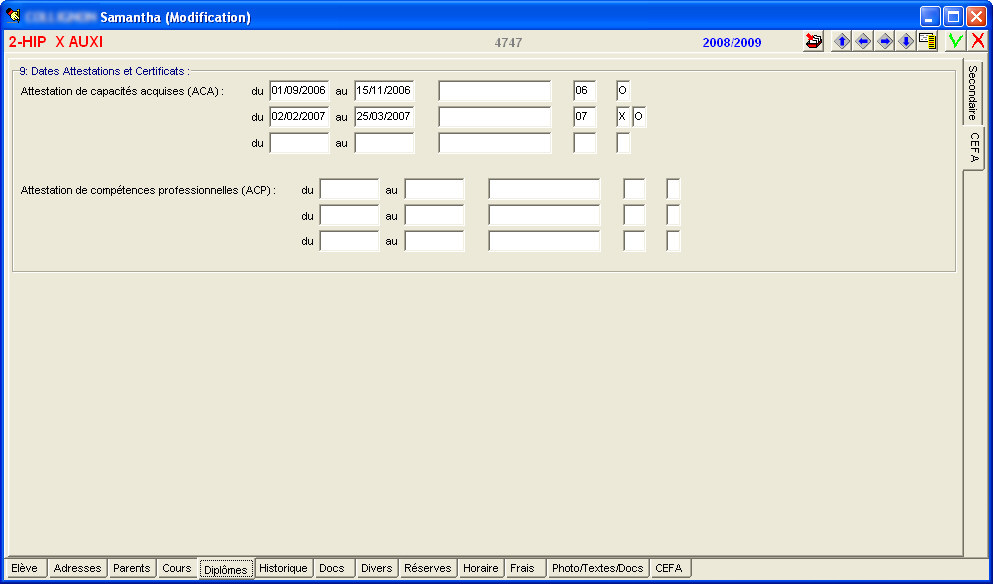Focus the third ACP row end date field
Image resolution: width=993 pixels, height=584 pixels.
tap(434, 241)
